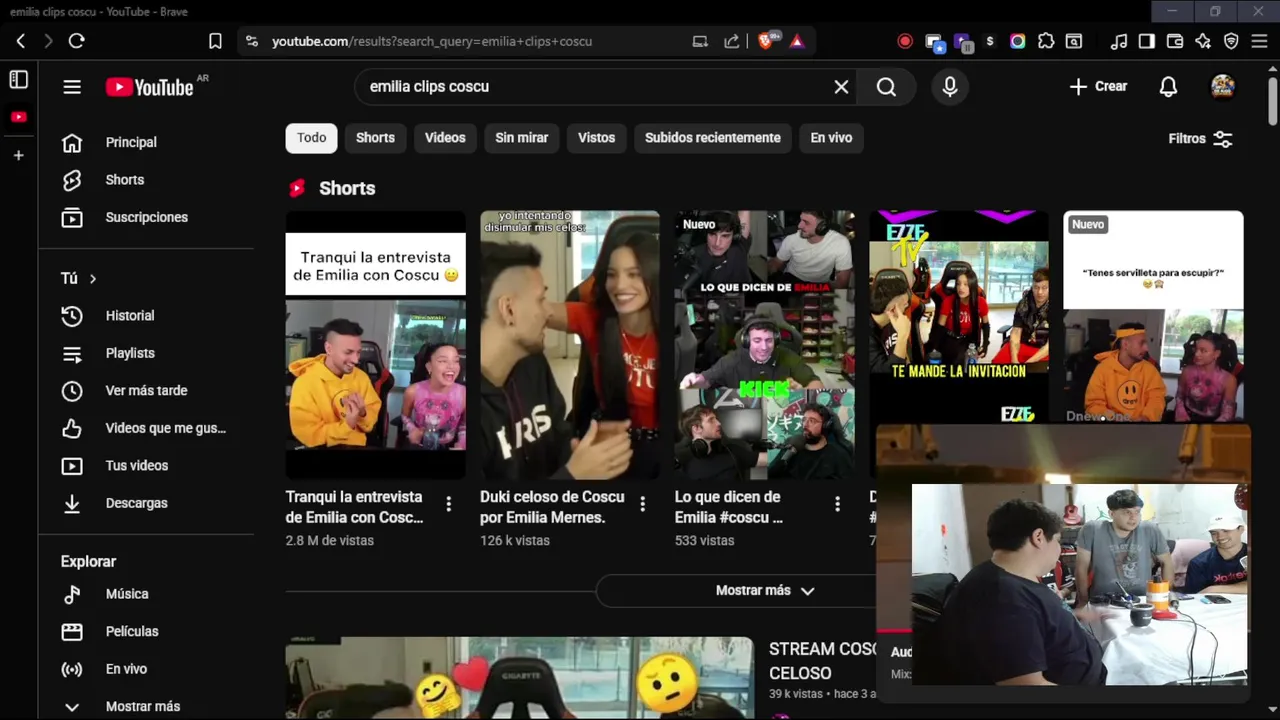Open Brave Leo AI sparkle icon
The image size is (1280, 720).
pyautogui.click(x=1203, y=41)
